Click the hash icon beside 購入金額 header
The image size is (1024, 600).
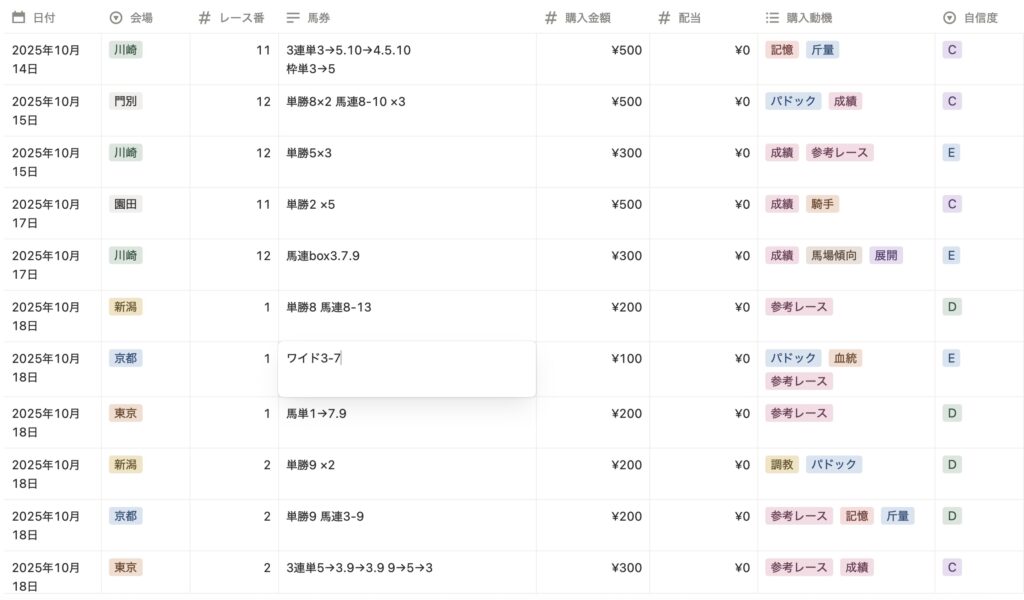click(551, 18)
